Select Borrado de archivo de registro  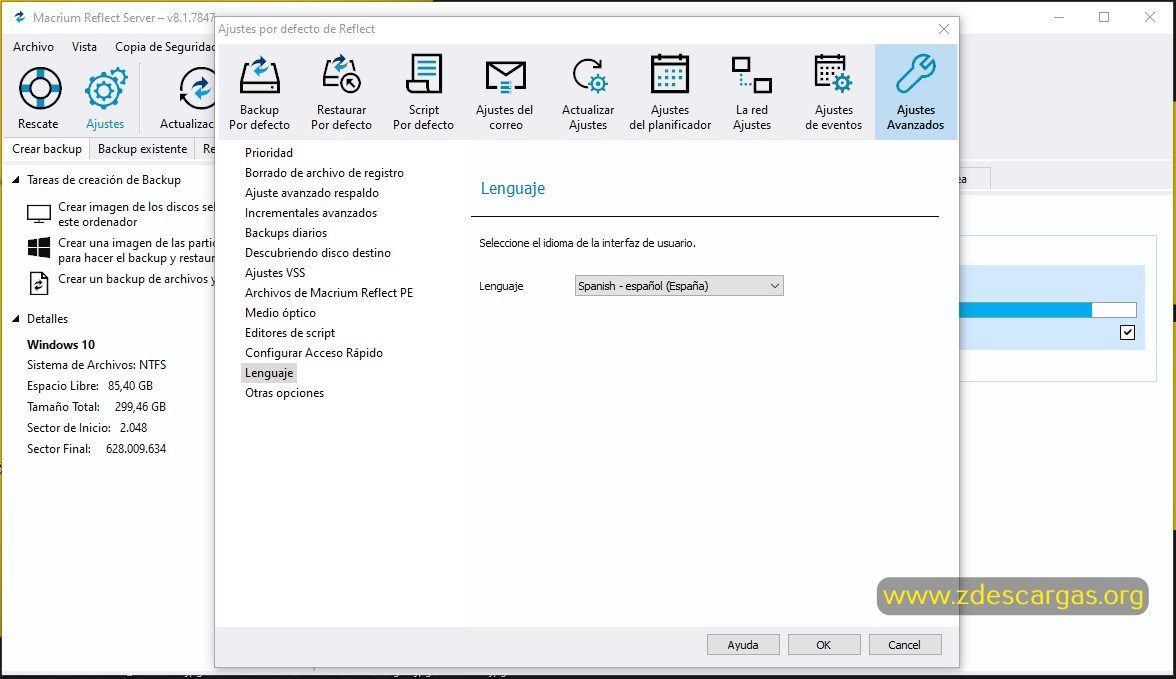click(x=324, y=173)
